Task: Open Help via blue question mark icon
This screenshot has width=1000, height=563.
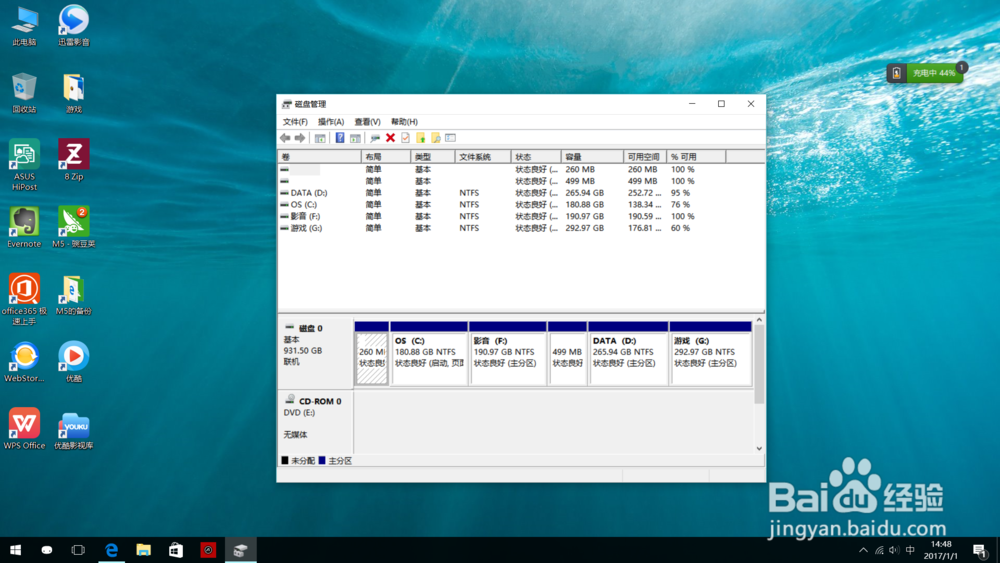Action: coord(340,138)
